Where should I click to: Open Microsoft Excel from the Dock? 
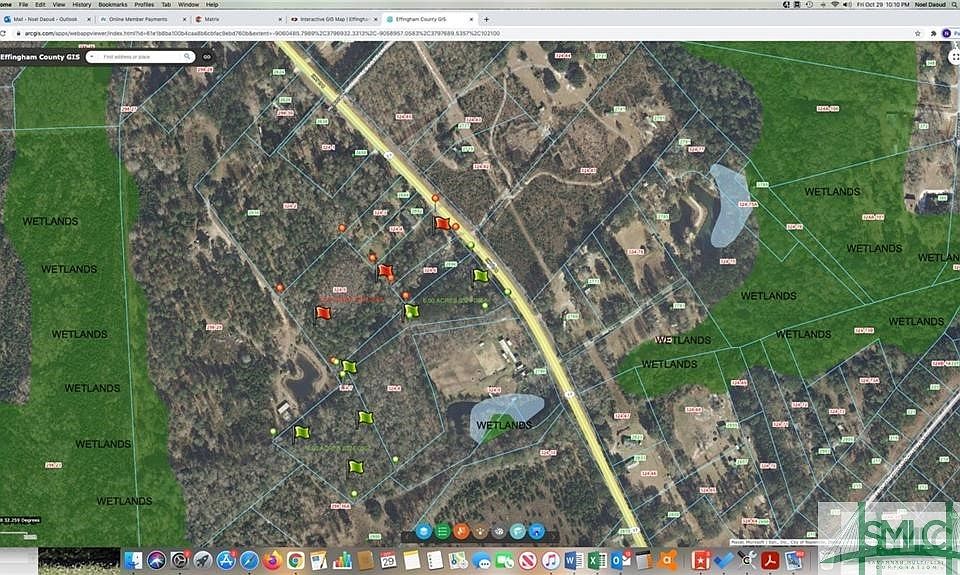598,560
